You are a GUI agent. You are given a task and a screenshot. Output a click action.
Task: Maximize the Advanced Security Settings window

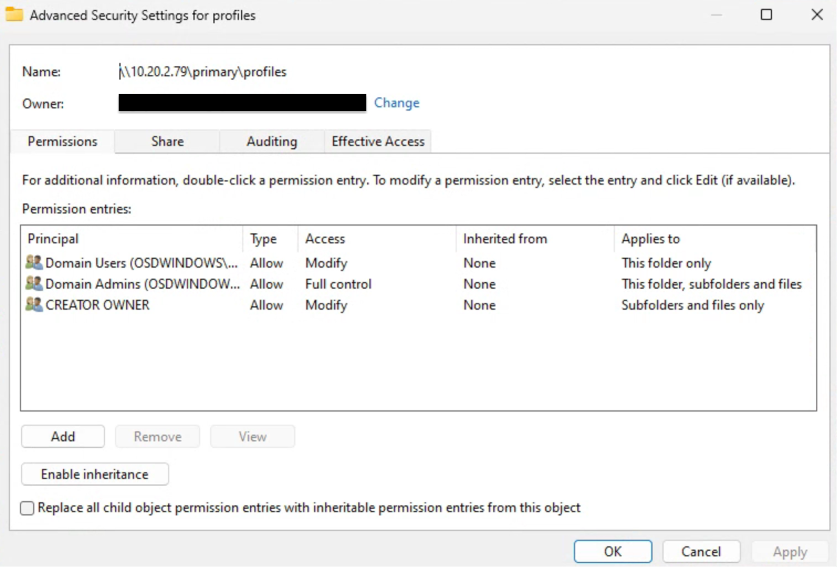766,15
